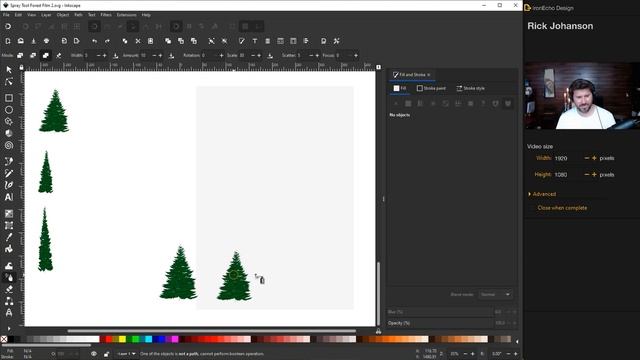The width and height of the screenshot is (640, 360).
Task: Click the Cut scissors icon
Action: point(138,41)
